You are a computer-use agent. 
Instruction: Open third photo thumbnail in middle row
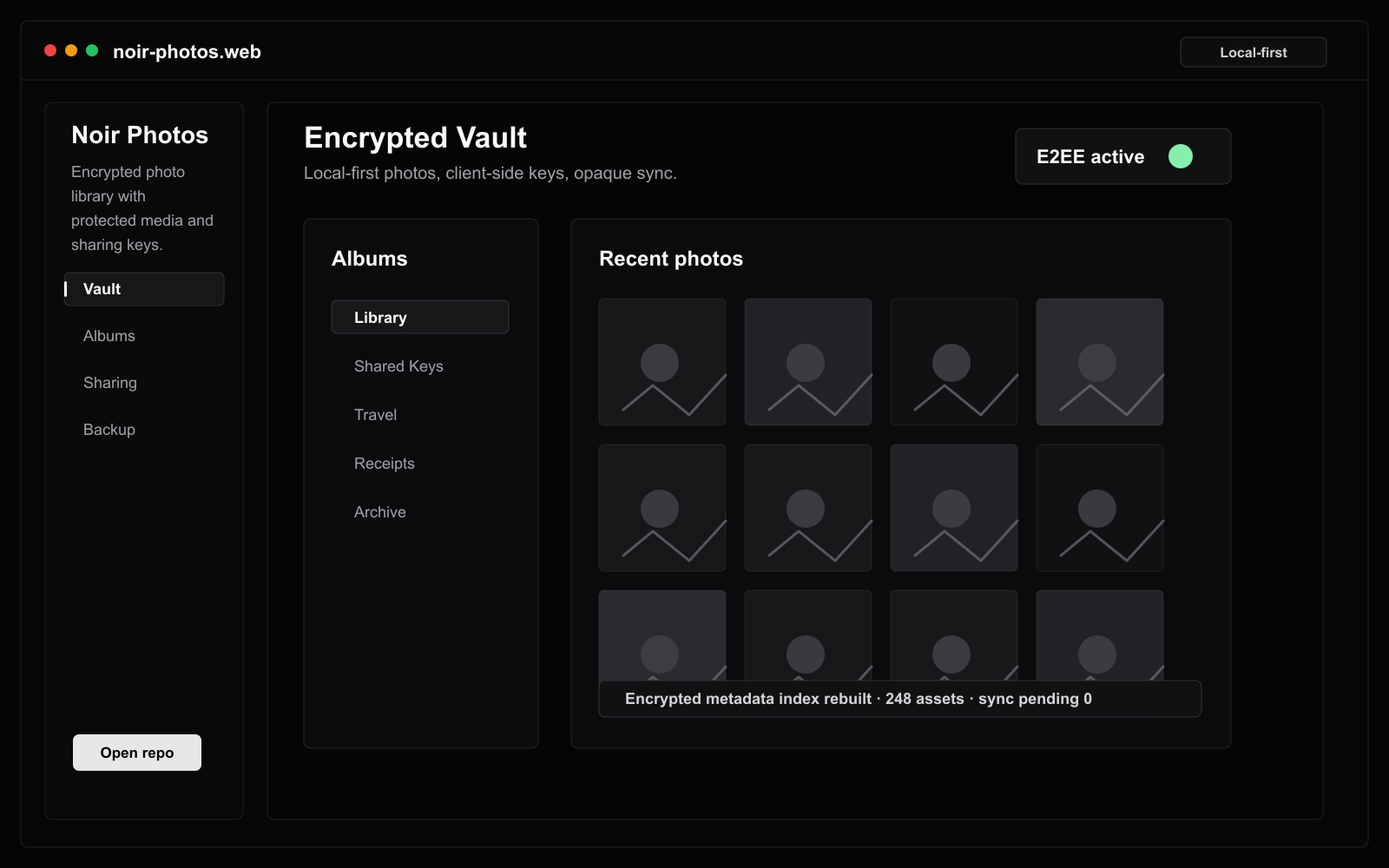pyautogui.click(x=954, y=508)
